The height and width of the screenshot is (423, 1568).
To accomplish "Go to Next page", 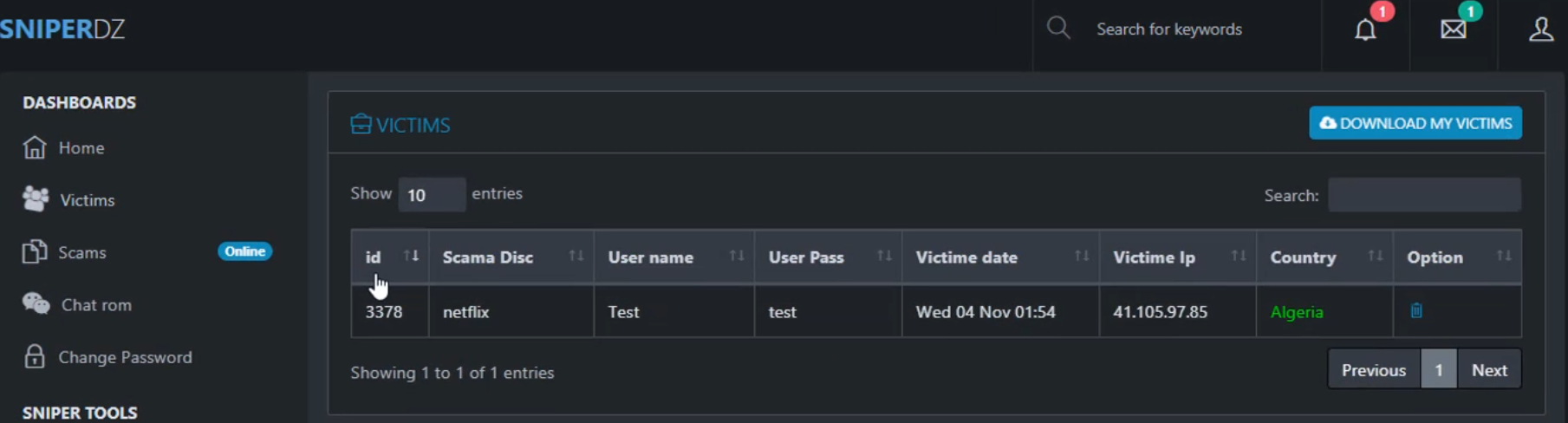I will click(x=1489, y=370).
